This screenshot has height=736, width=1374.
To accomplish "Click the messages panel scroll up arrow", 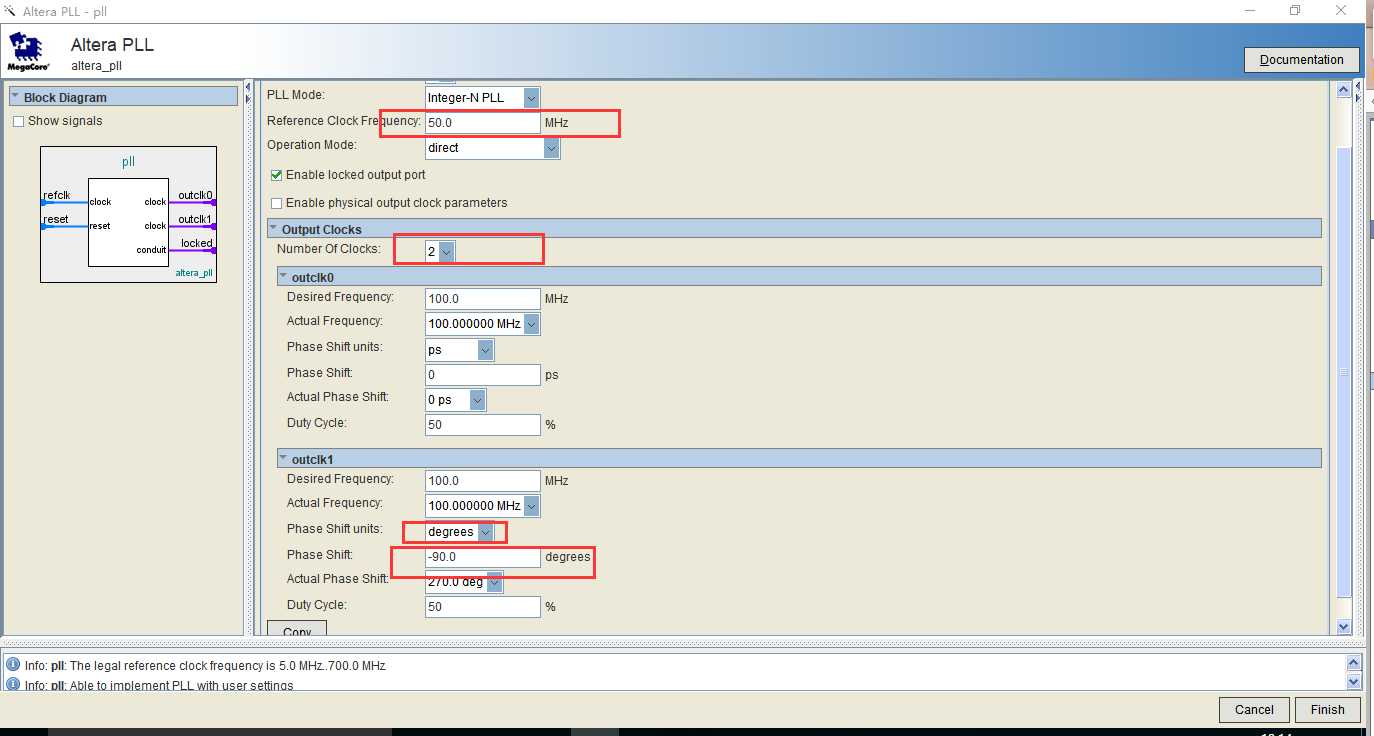I will pyautogui.click(x=1354, y=662).
